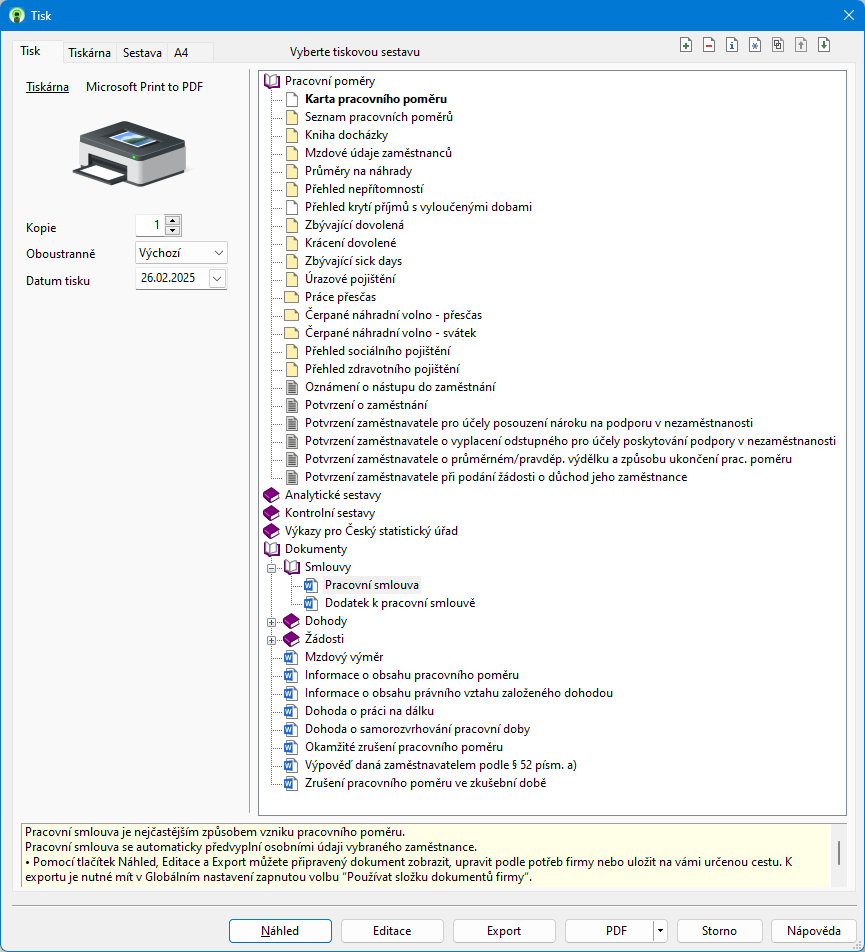Click the blue asterisk report icon

(755, 45)
